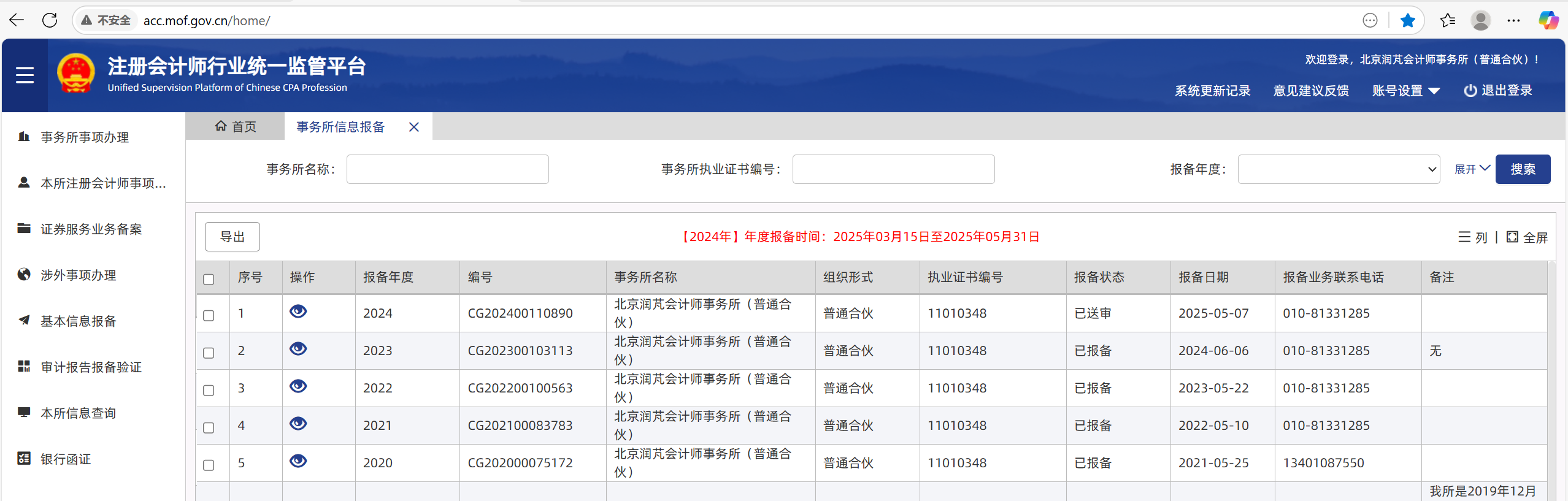Switch to the 首页 tab
This screenshot has width=1568, height=501.
click(236, 126)
